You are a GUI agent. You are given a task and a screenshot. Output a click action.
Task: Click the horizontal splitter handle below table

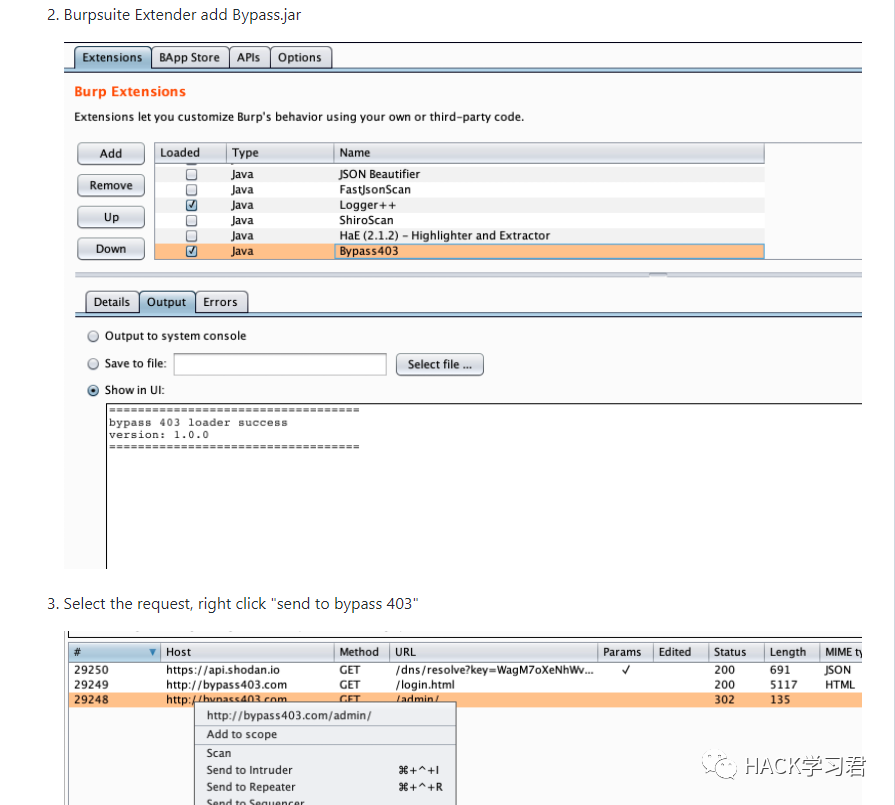point(658,275)
